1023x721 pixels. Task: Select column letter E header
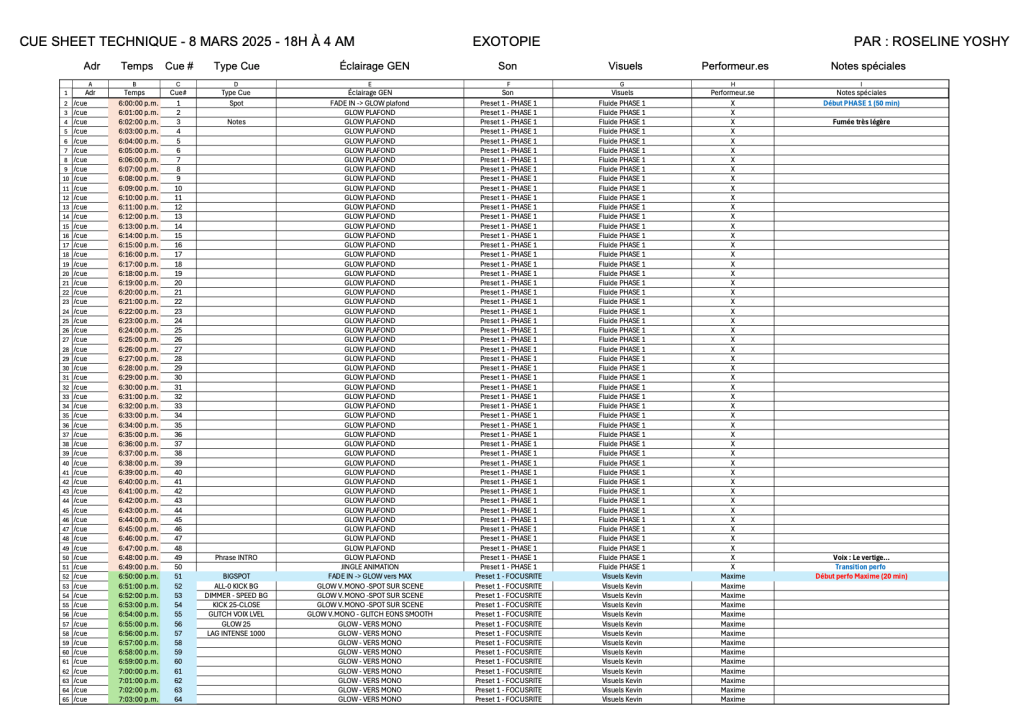[x=369, y=84]
